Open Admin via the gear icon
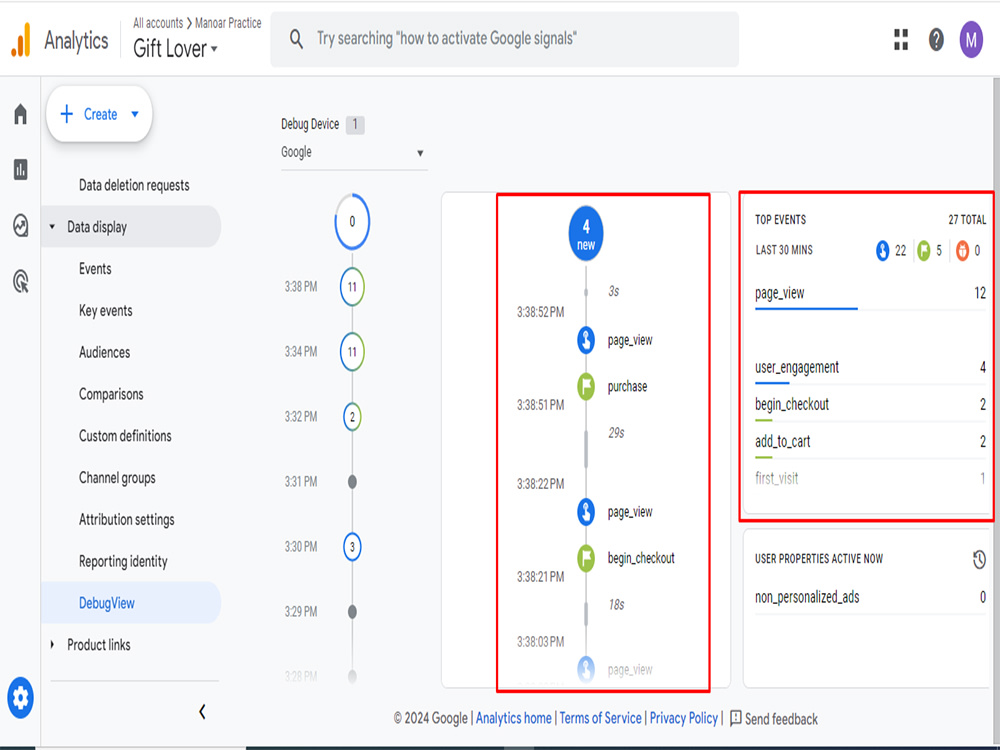Image resolution: width=1000 pixels, height=750 pixels. (20, 696)
